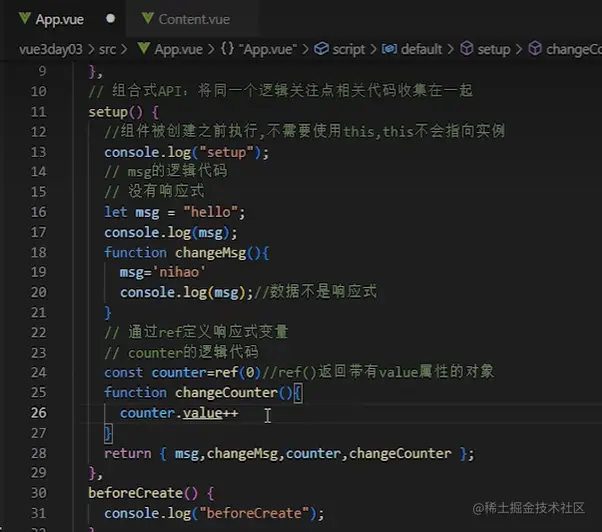
Task: Click the 'nihao' string on line 19
Action: 179,272
